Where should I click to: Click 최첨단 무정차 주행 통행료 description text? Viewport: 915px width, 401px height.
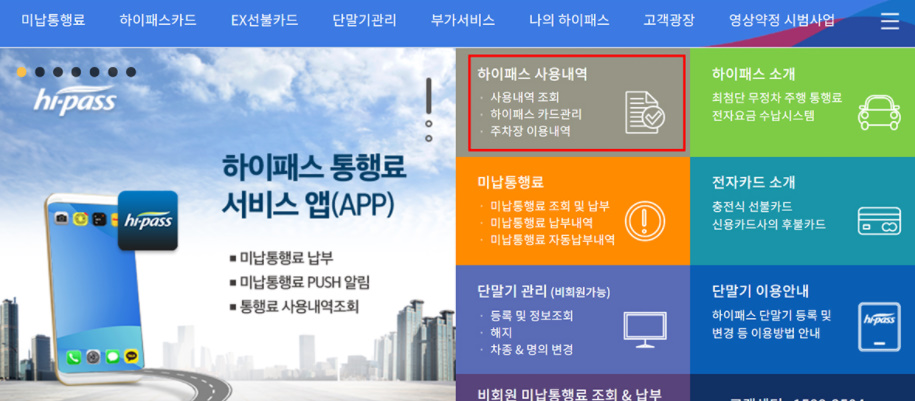(x=777, y=97)
